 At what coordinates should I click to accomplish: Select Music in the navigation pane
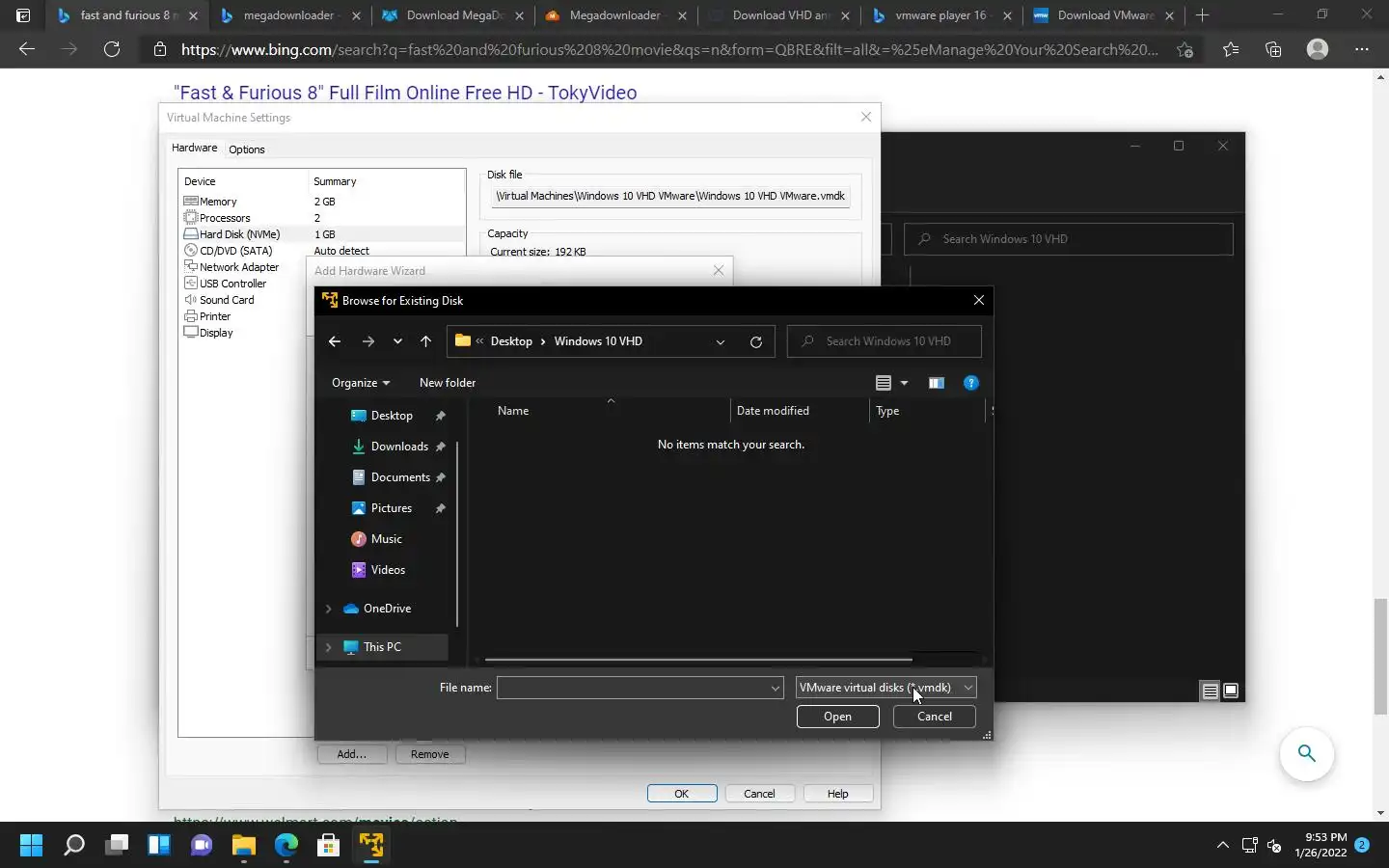click(386, 539)
